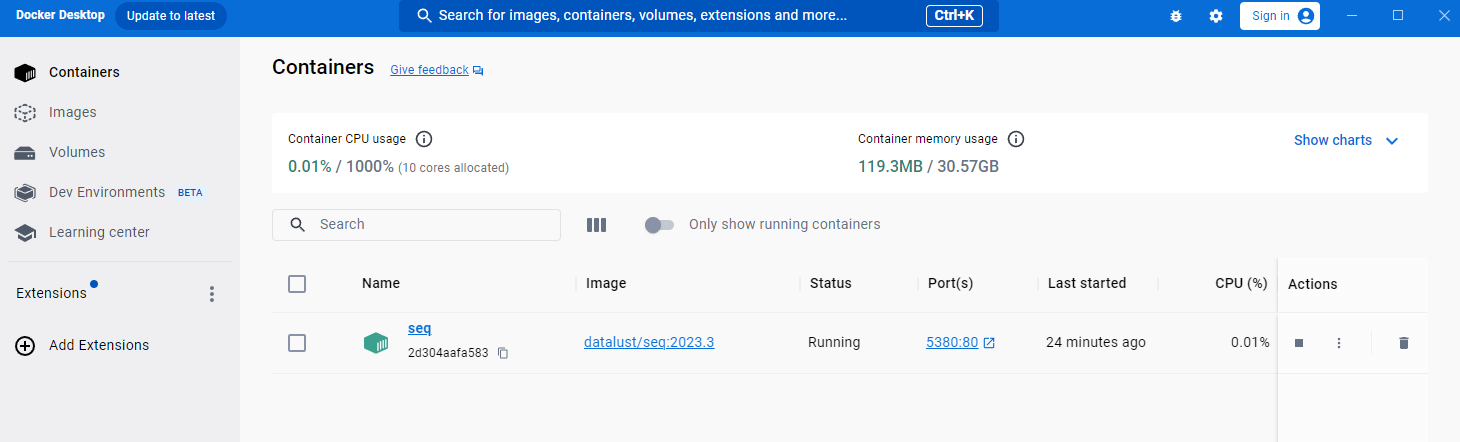Viewport: 1460px width, 442px height.
Task: Check the select-all containers checkbox
Action: pyautogui.click(x=297, y=284)
